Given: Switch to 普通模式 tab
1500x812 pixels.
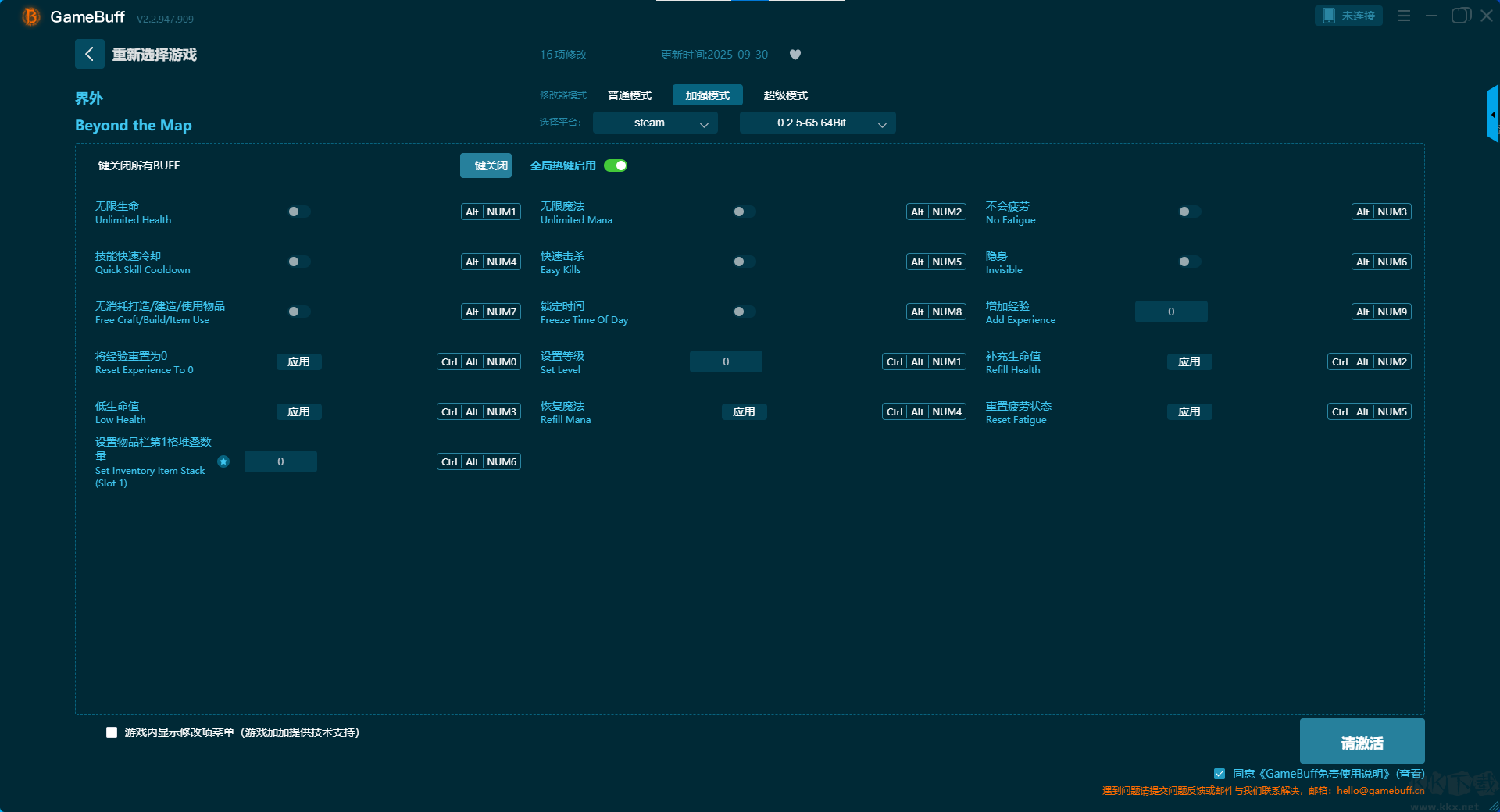Looking at the screenshot, I should [x=629, y=95].
